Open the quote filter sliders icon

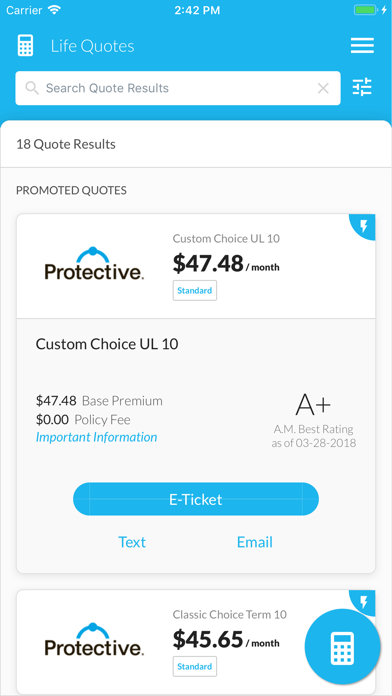(362, 87)
